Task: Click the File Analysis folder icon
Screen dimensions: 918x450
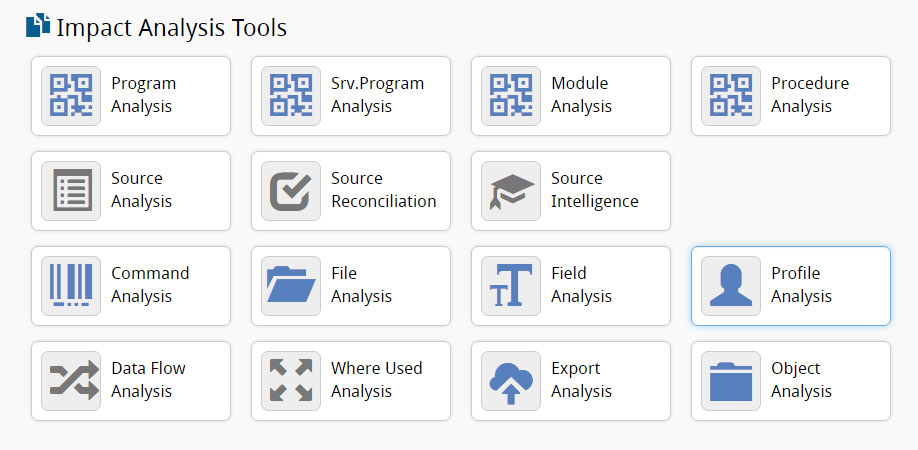Action: point(291,286)
